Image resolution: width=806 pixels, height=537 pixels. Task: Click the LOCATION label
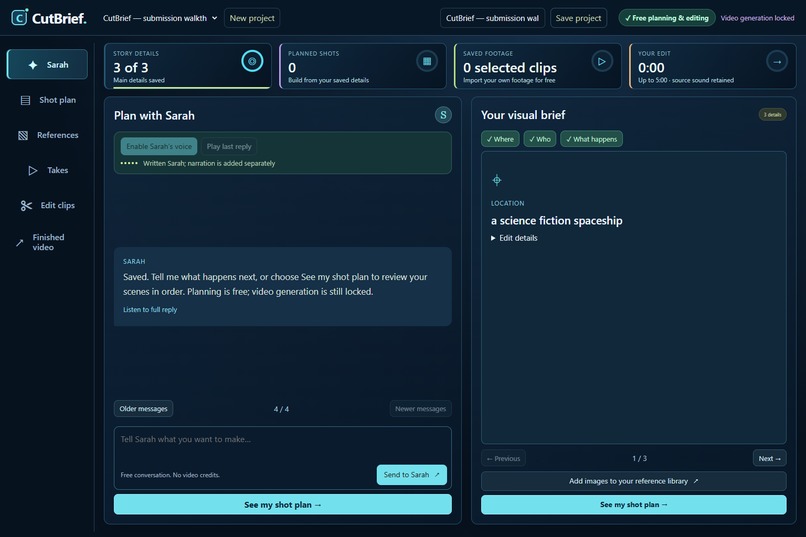(x=507, y=203)
